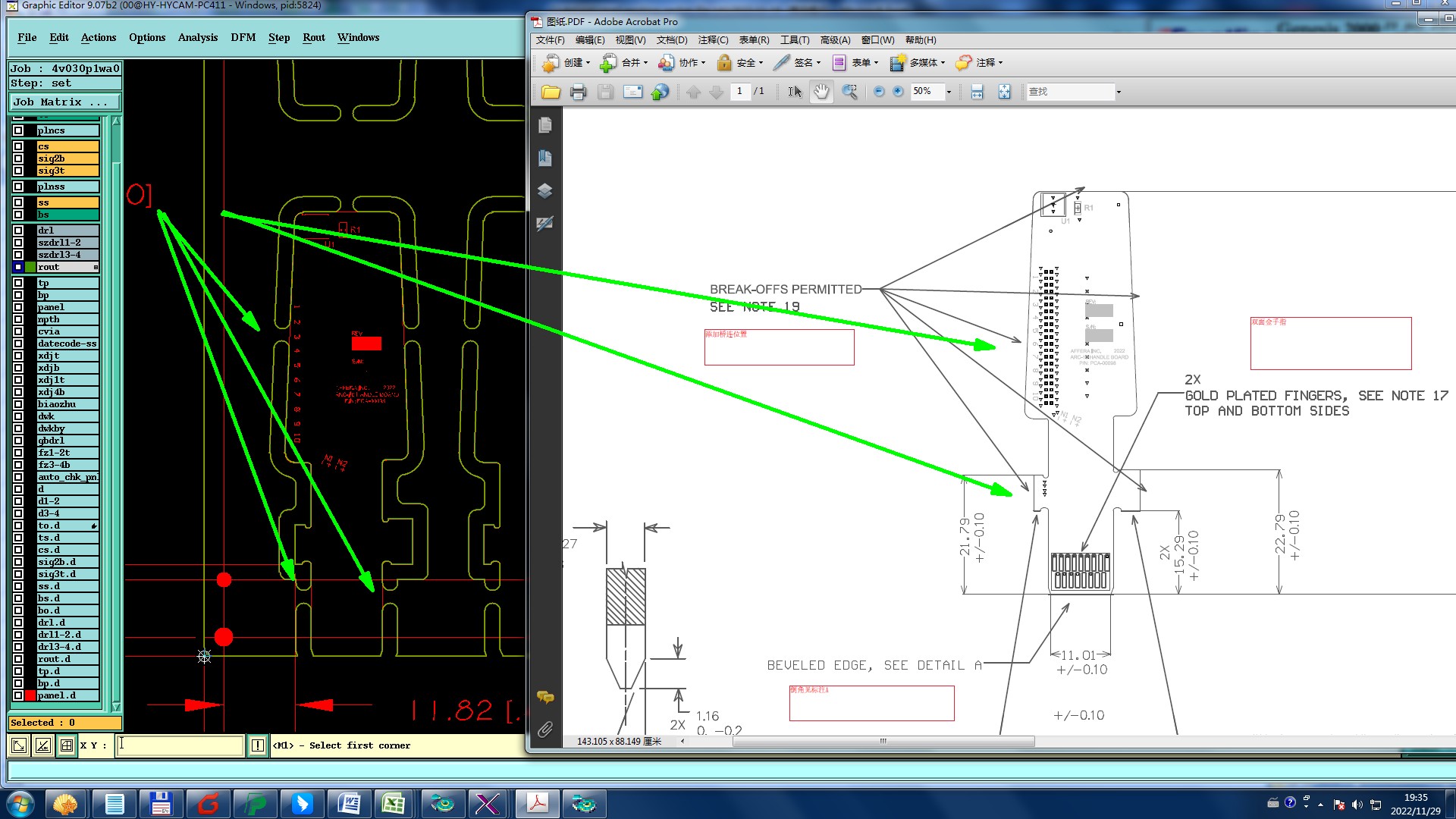Click the Open folder icon

[x=551, y=92]
